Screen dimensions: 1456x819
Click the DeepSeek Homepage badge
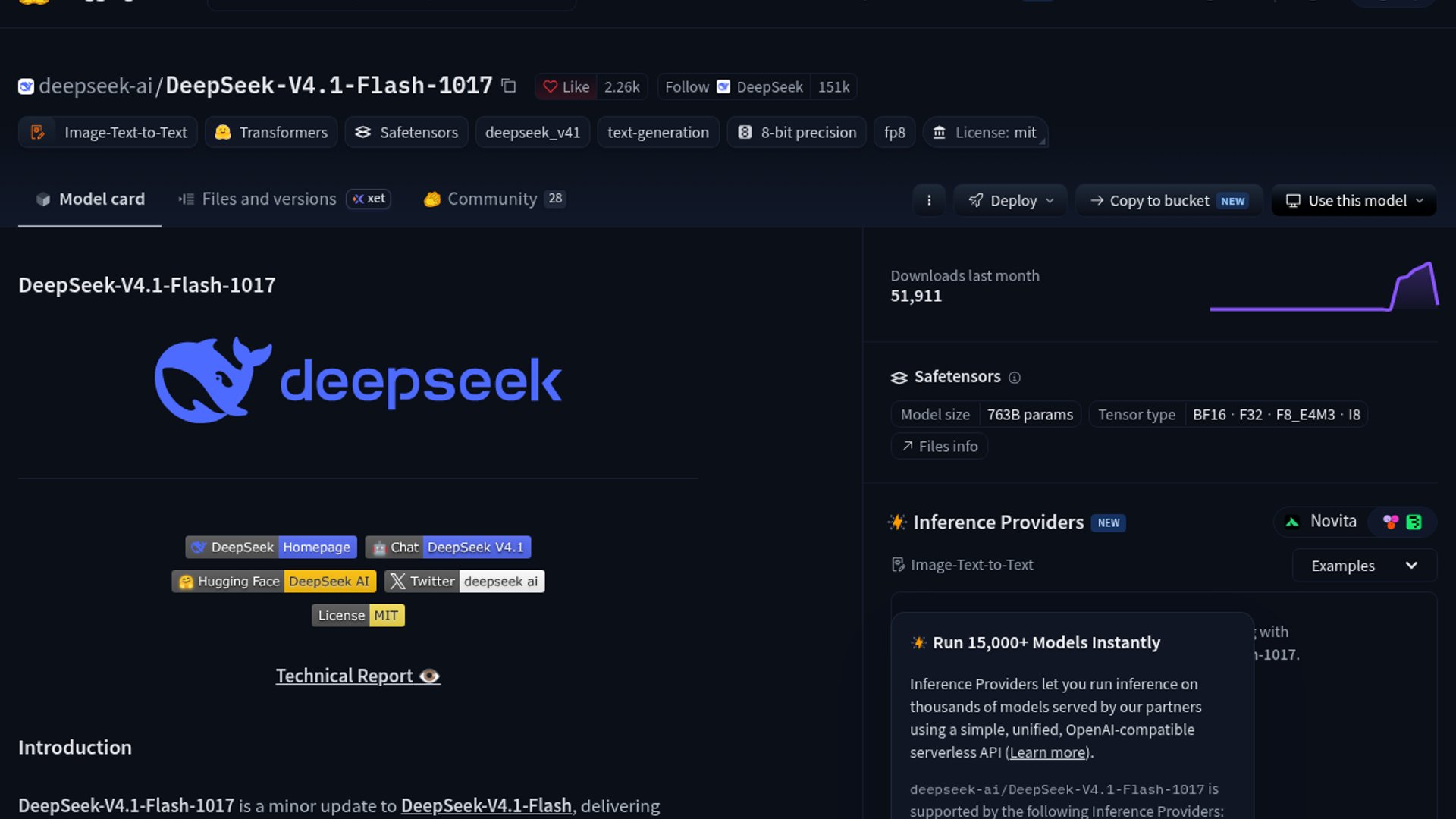click(271, 548)
